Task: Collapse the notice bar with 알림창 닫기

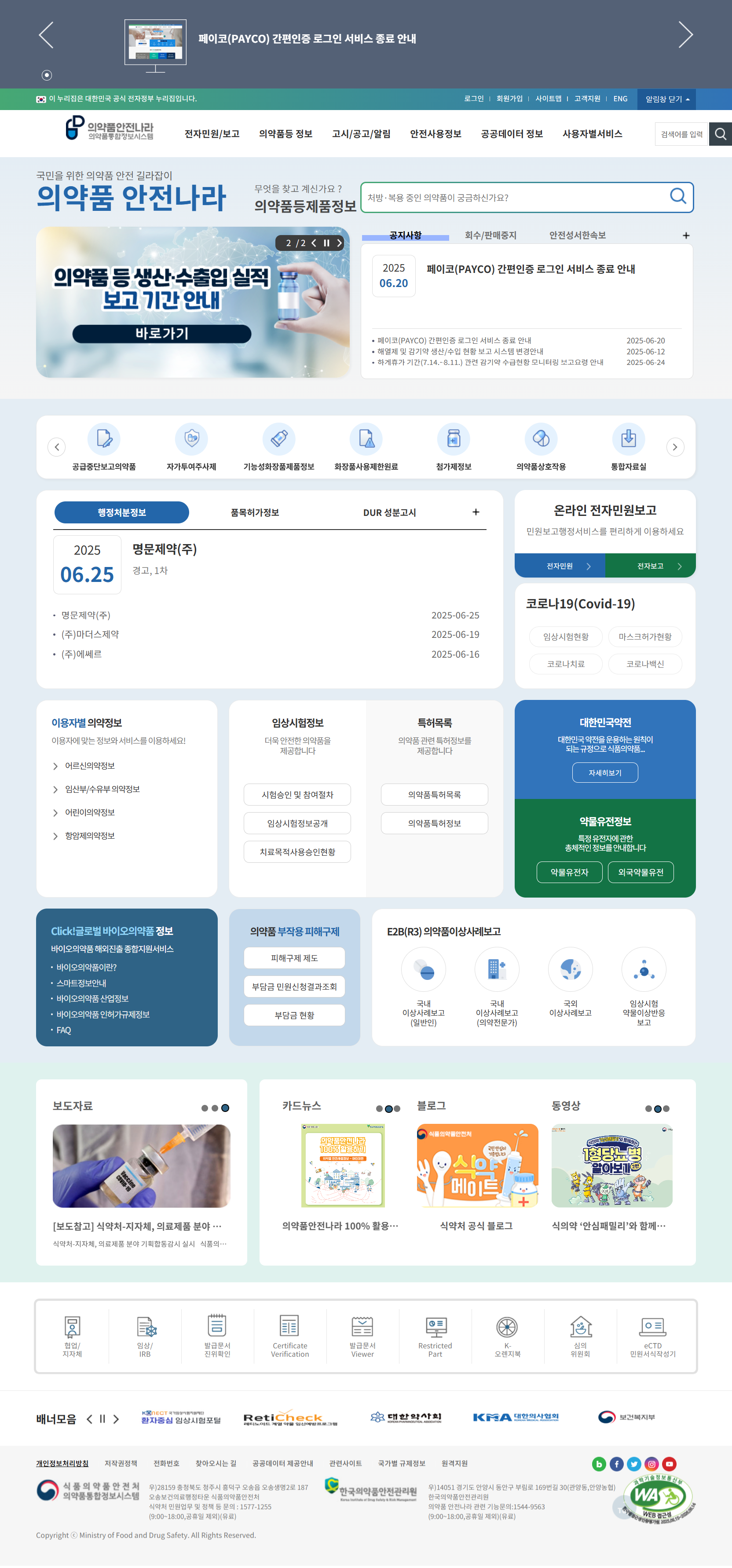Action: (x=666, y=99)
